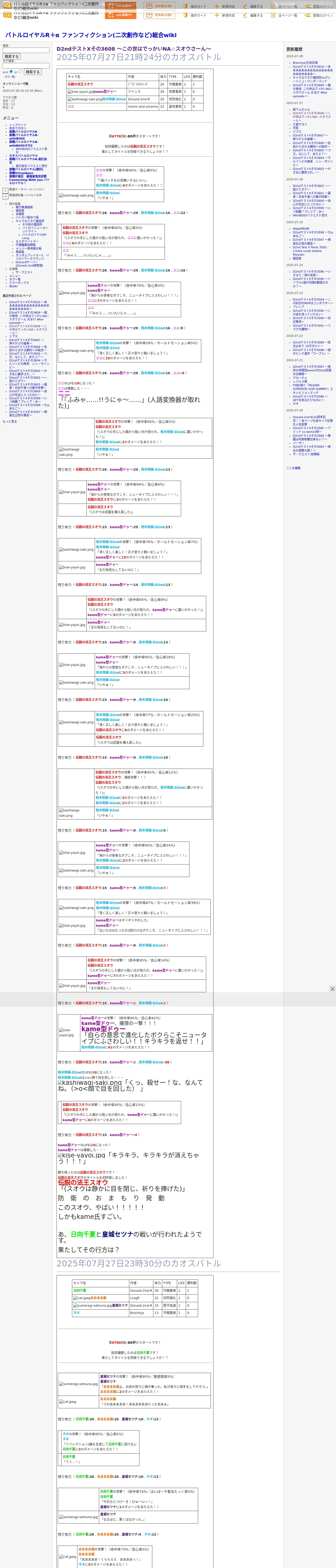The height and width of the screenshot is (1568, 336).
Task: Open wiki title バトルロイヤルR+α ファンフィクション総合wiki
Action: 91,35
